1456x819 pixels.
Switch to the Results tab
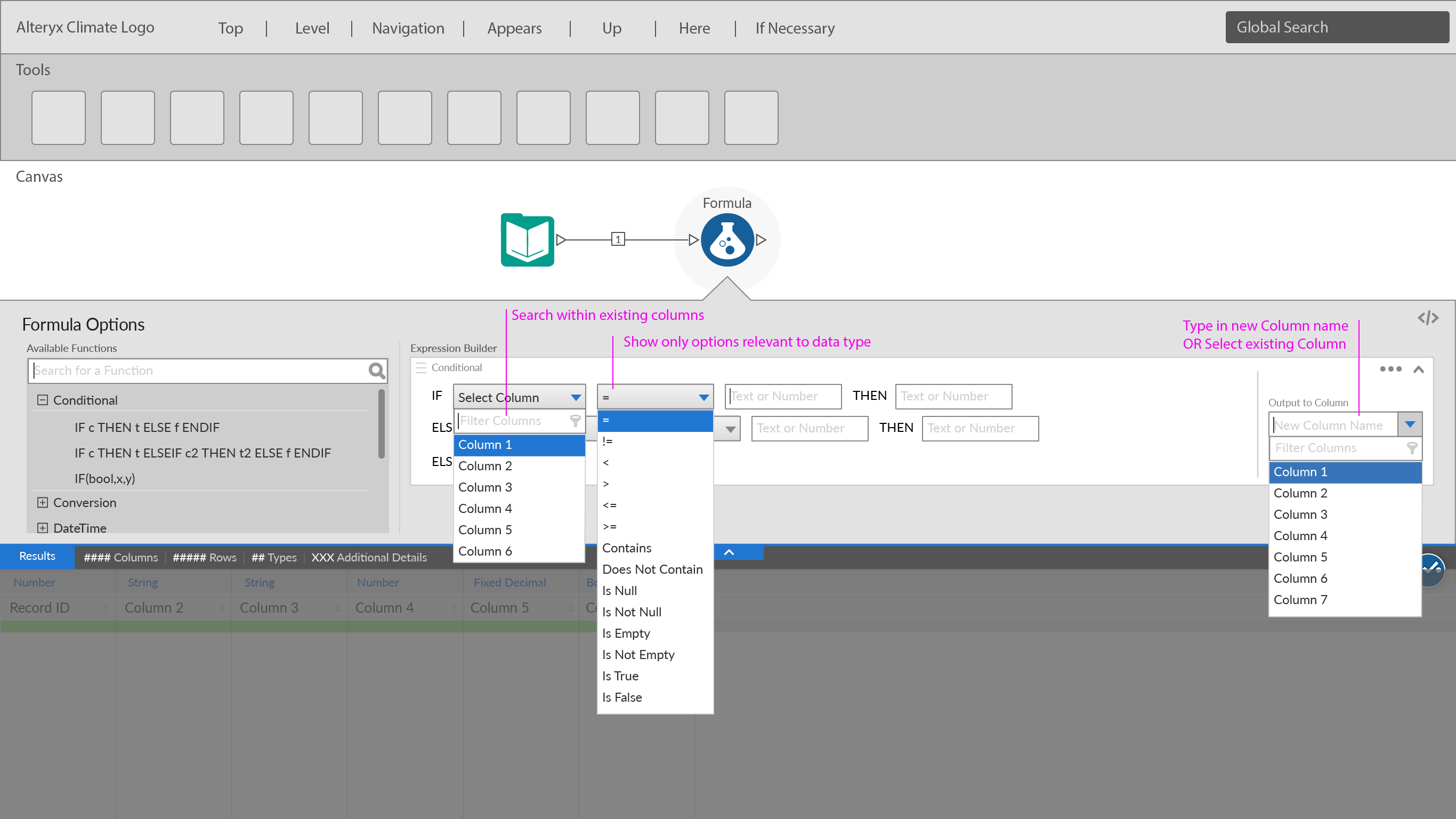(37, 556)
